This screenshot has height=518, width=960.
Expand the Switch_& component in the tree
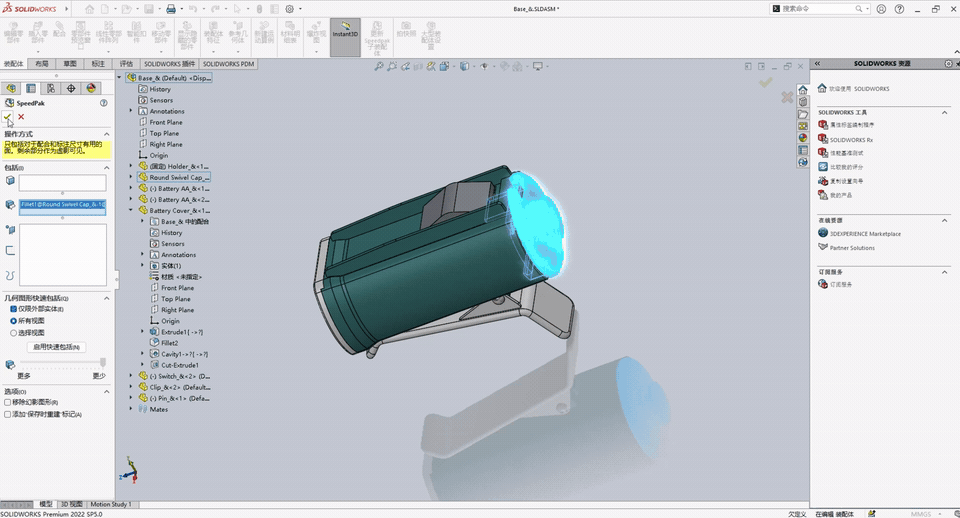point(131,376)
